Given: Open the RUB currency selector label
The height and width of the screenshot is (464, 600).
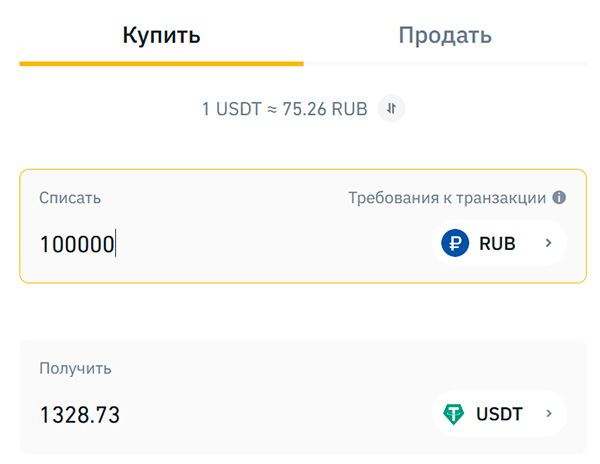Looking at the screenshot, I should coord(497,243).
